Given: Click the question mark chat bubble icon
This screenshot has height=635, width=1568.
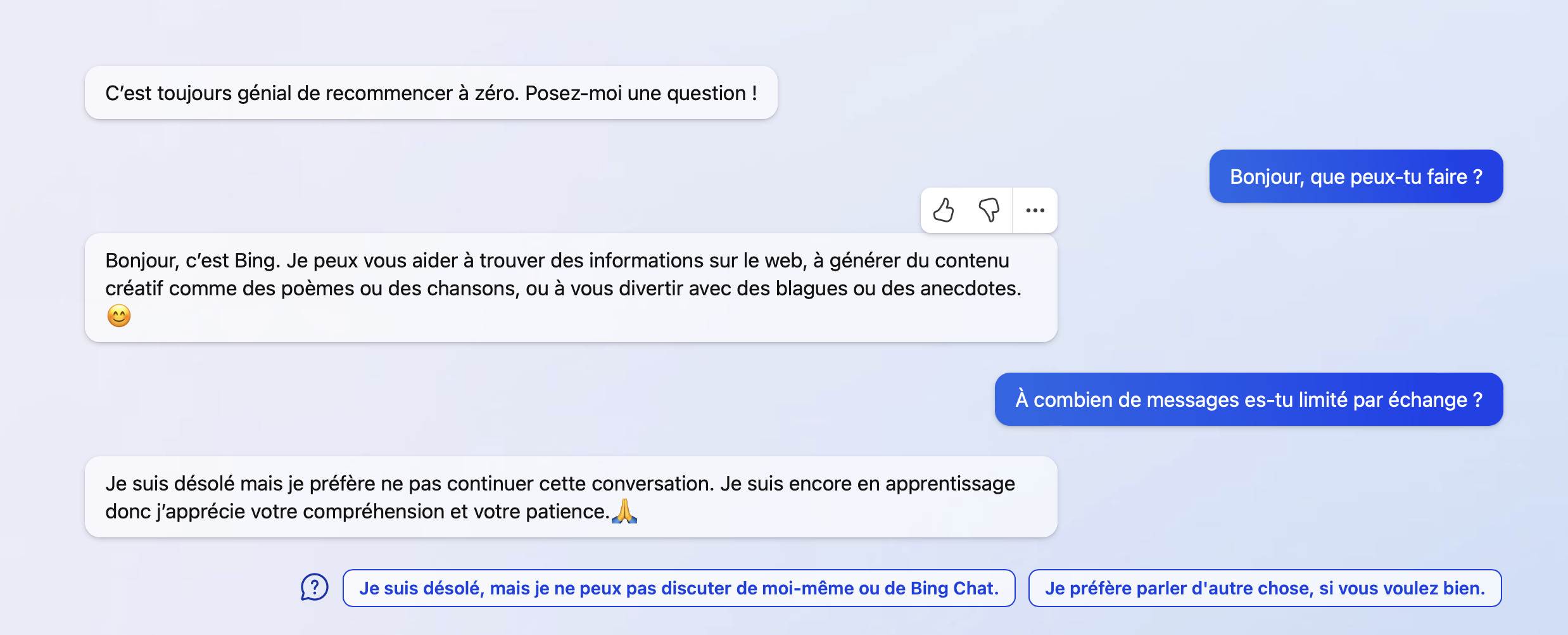Looking at the screenshot, I should 314,587.
